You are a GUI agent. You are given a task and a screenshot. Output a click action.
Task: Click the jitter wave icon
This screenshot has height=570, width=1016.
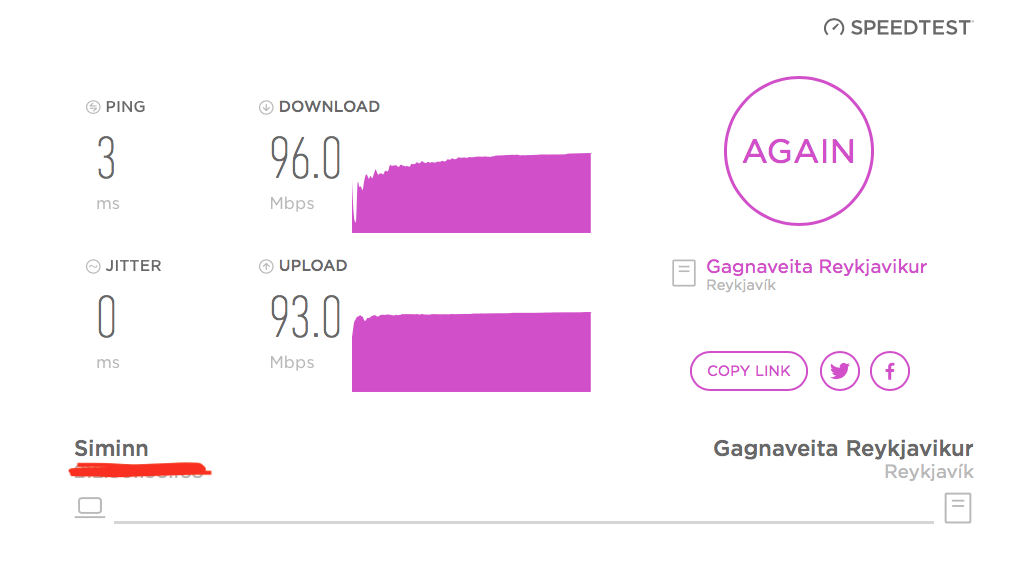[93, 266]
